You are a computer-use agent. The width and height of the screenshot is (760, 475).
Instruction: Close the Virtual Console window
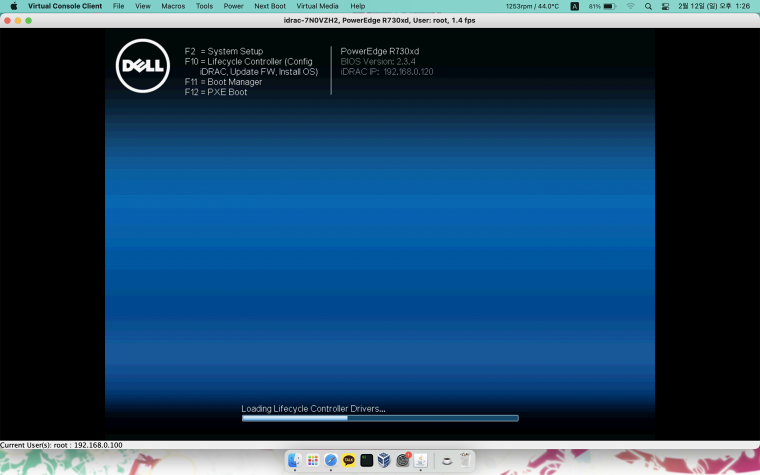(7, 20)
